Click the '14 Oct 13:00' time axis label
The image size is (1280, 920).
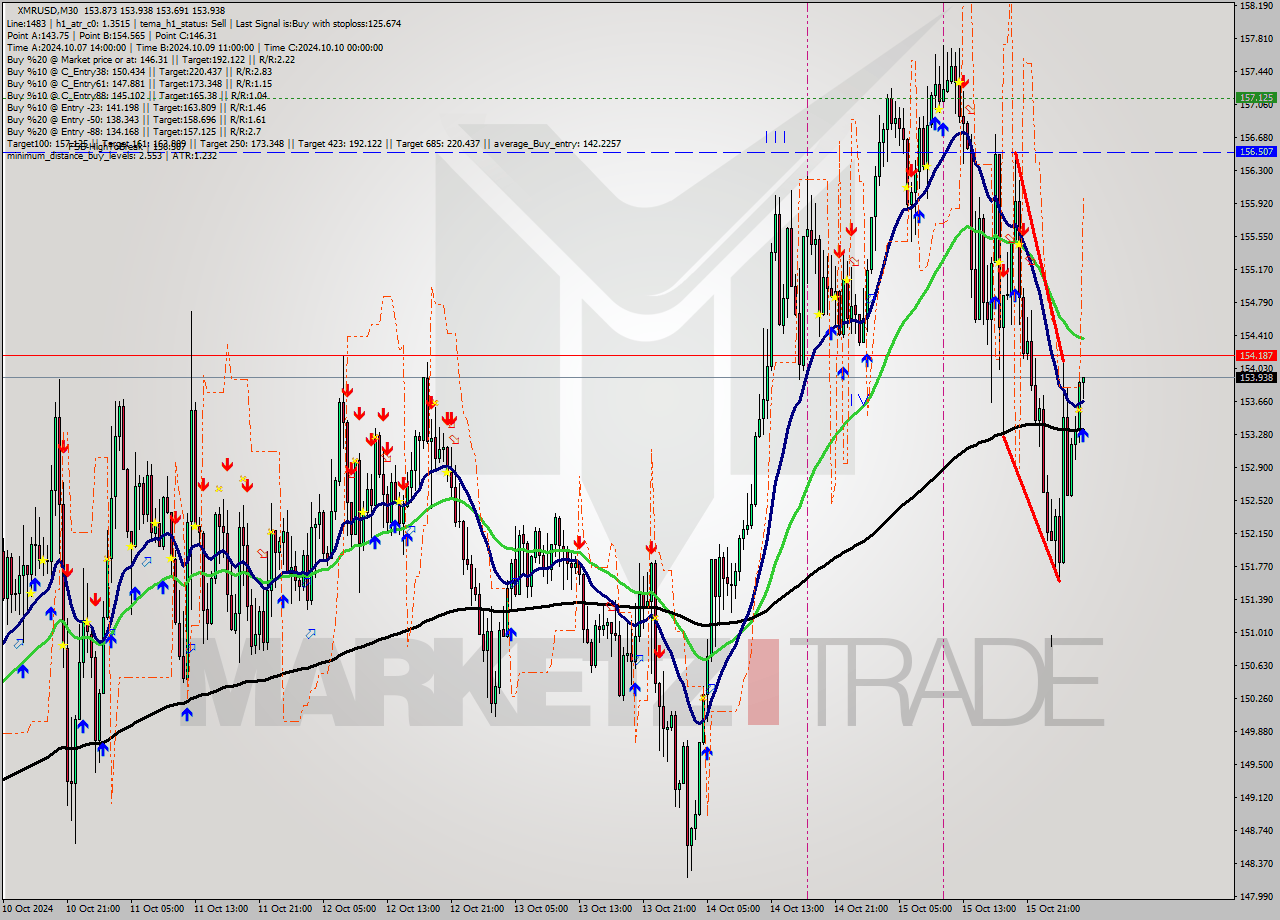pyautogui.click(x=797, y=909)
